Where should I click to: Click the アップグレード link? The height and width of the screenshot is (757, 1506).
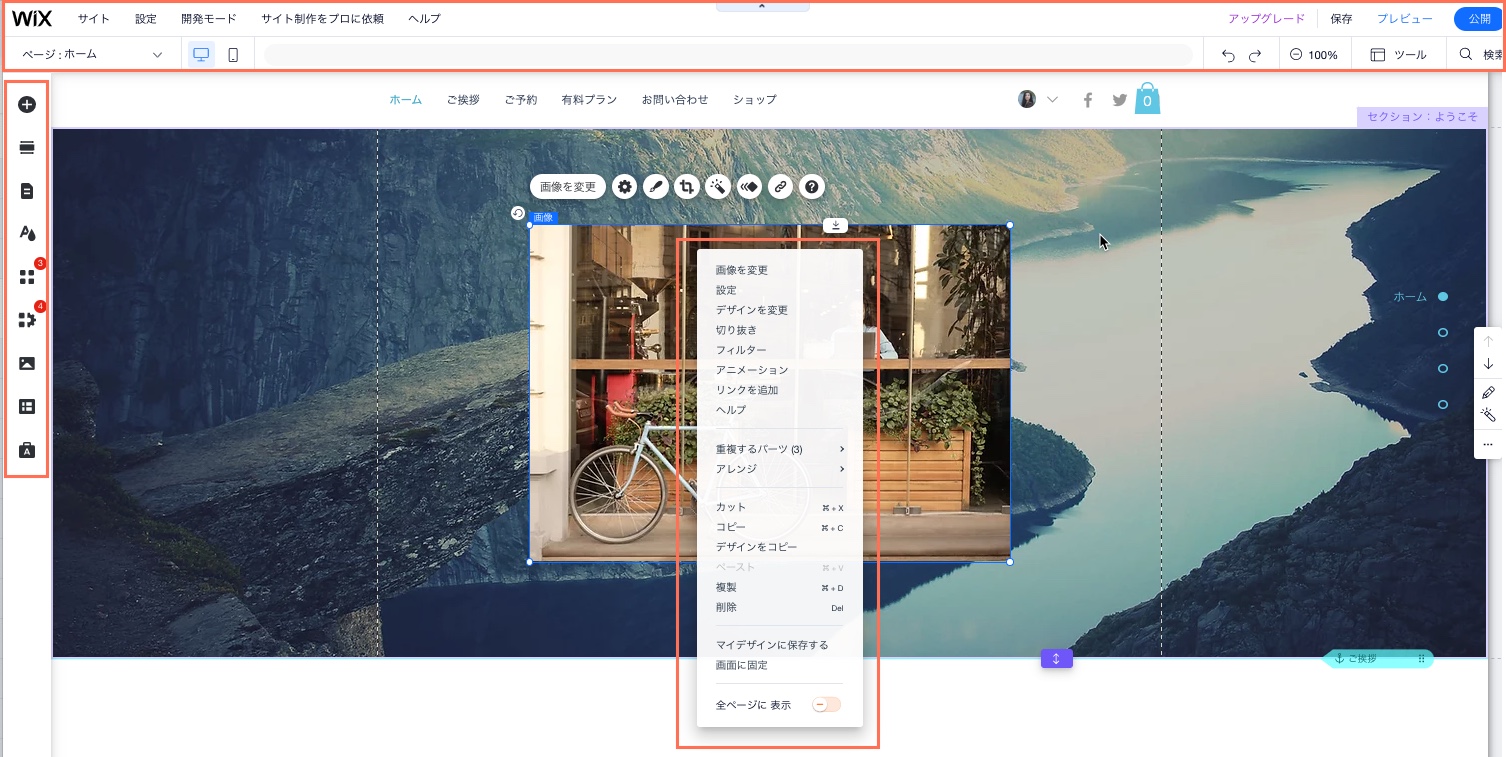click(1266, 19)
